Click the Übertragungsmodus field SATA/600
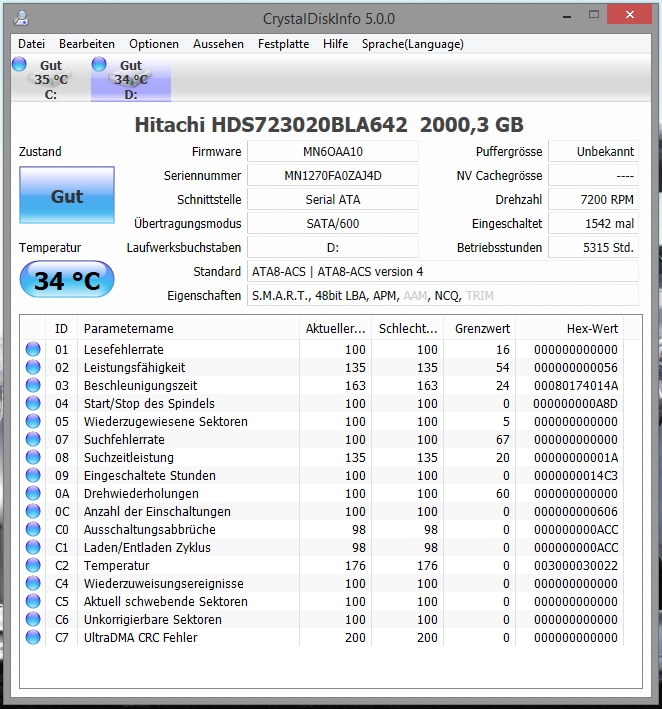This screenshot has height=709, width=662. tap(333, 223)
